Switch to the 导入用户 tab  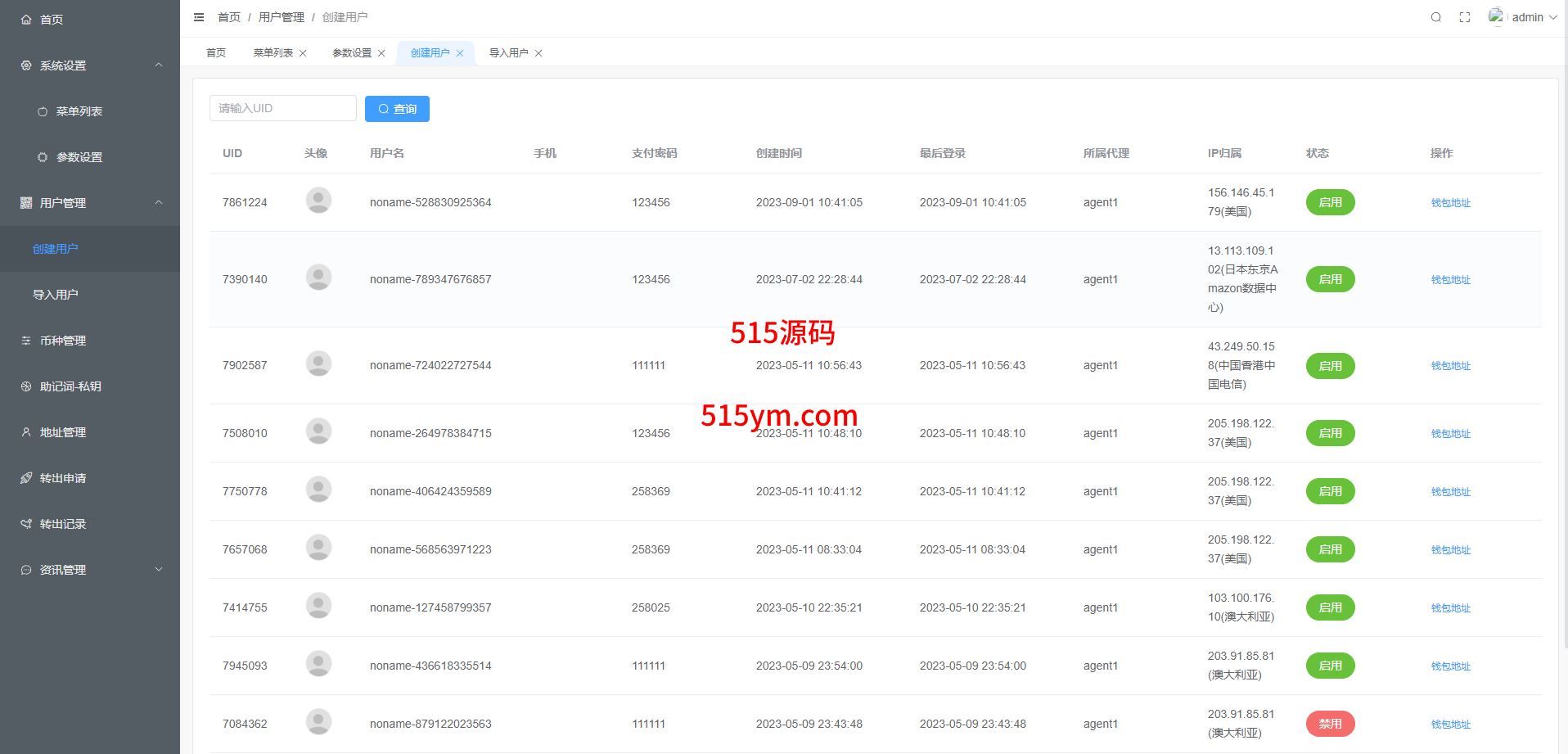click(508, 53)
